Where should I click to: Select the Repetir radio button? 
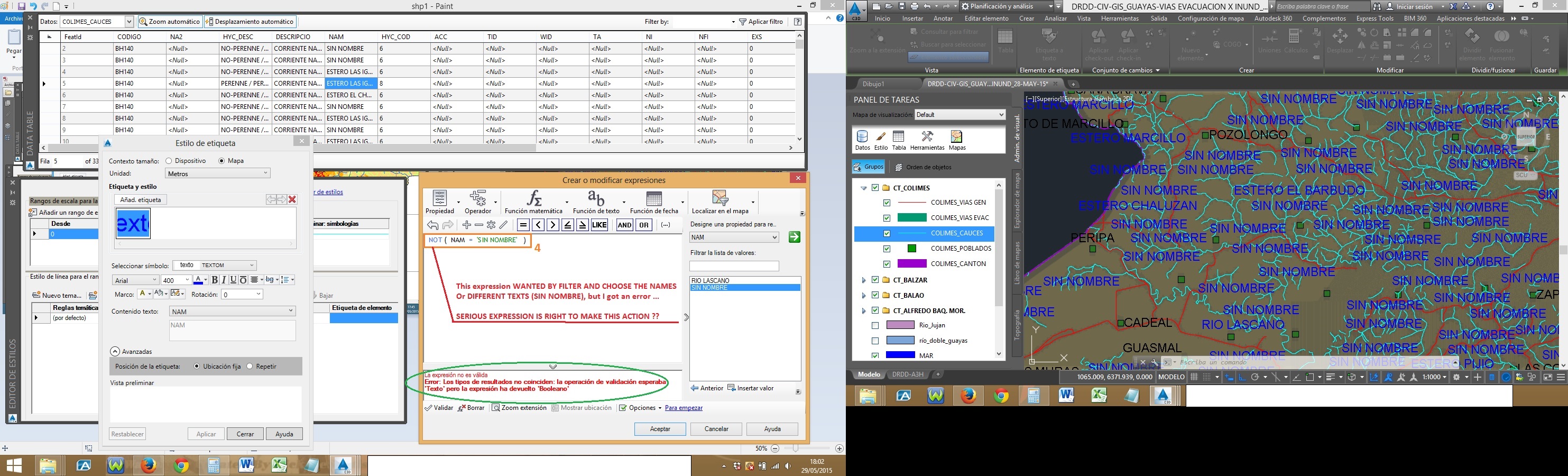[x=250, y=366]
